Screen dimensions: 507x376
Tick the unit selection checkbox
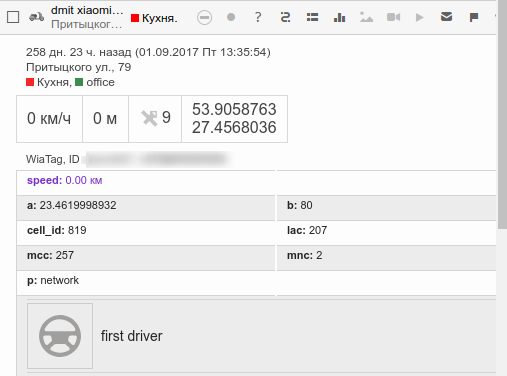coord(13,17)
